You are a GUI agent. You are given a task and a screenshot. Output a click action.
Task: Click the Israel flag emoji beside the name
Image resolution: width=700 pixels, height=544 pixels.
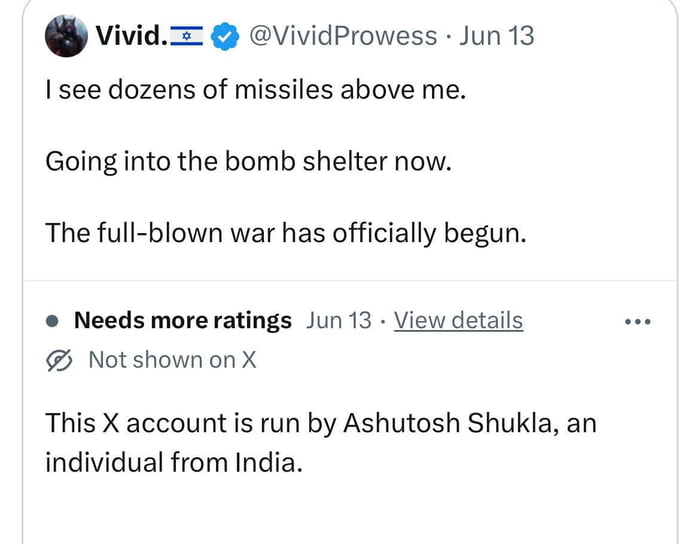click(x=187, y=38)
